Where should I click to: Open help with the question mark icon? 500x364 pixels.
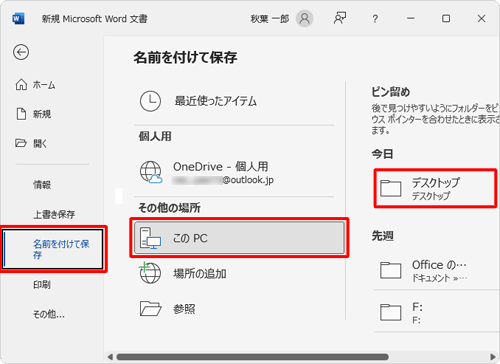[375, 19]
